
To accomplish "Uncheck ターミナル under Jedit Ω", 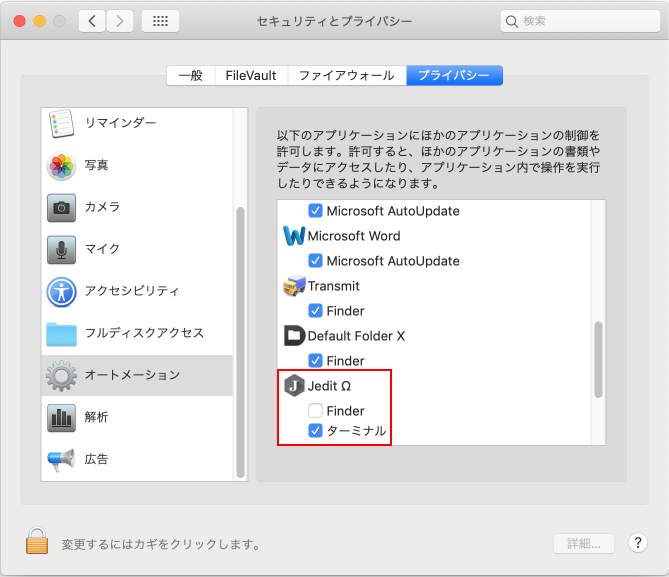I will (315, 431).
